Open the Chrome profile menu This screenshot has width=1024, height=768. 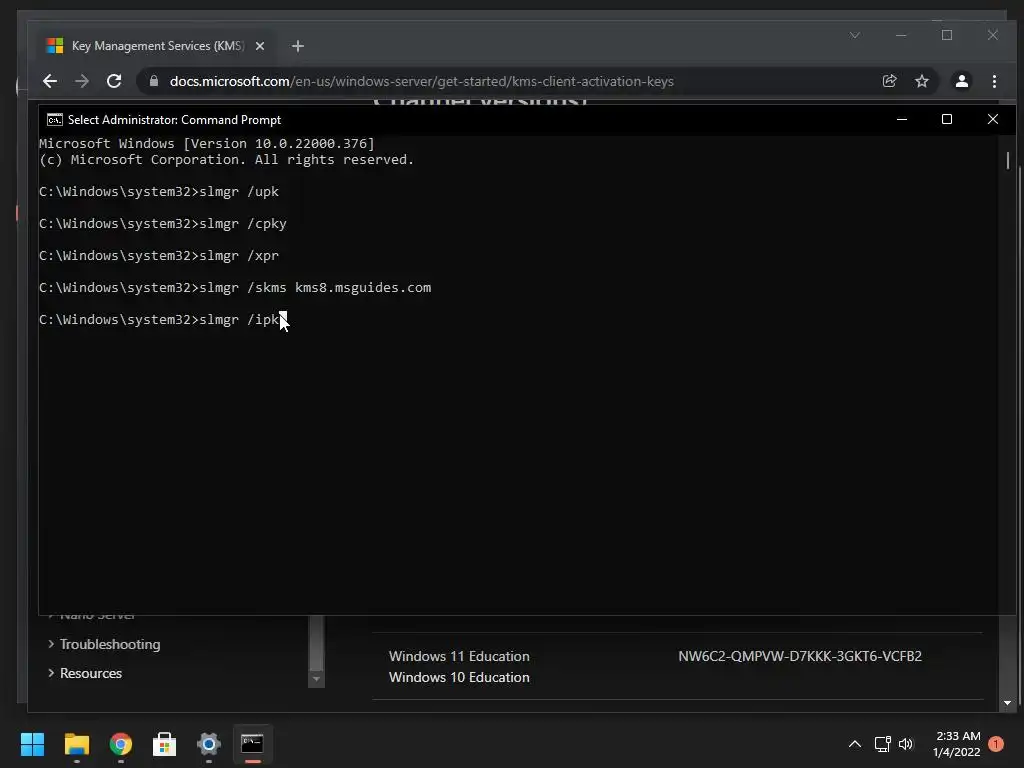point(961,81)
